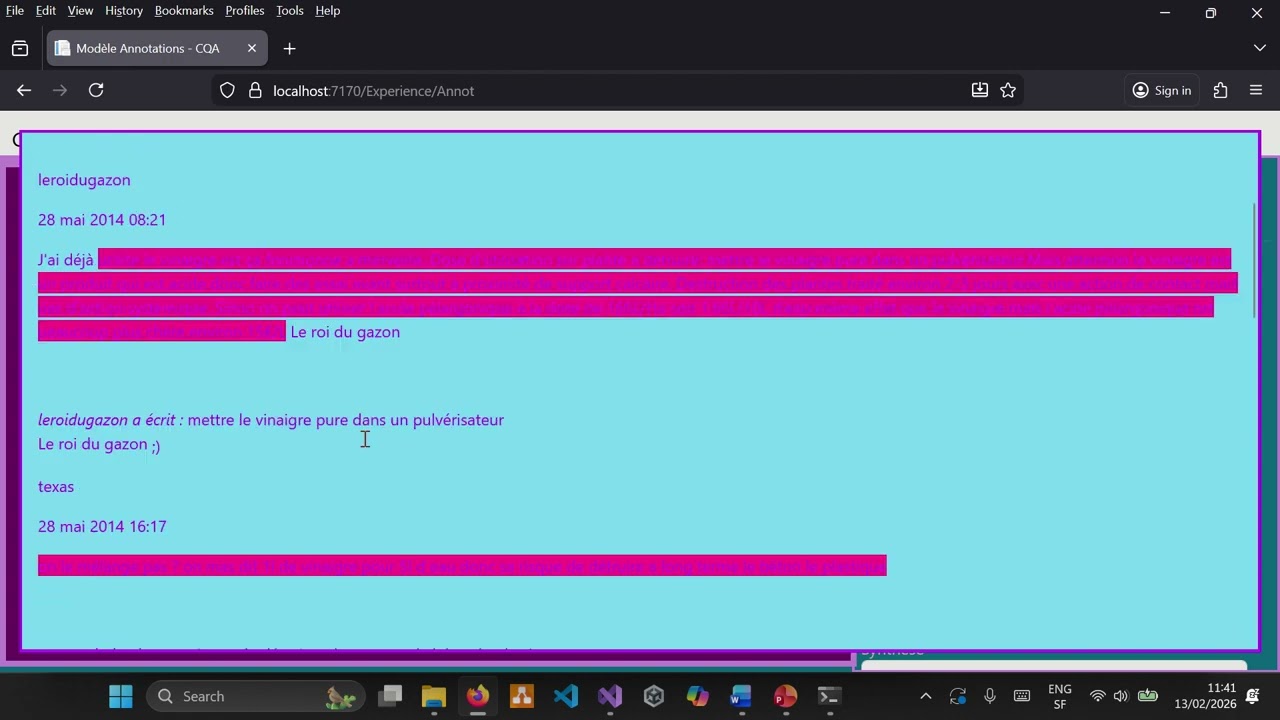Reload the page with the refresh icon

[x=96, y=90]
